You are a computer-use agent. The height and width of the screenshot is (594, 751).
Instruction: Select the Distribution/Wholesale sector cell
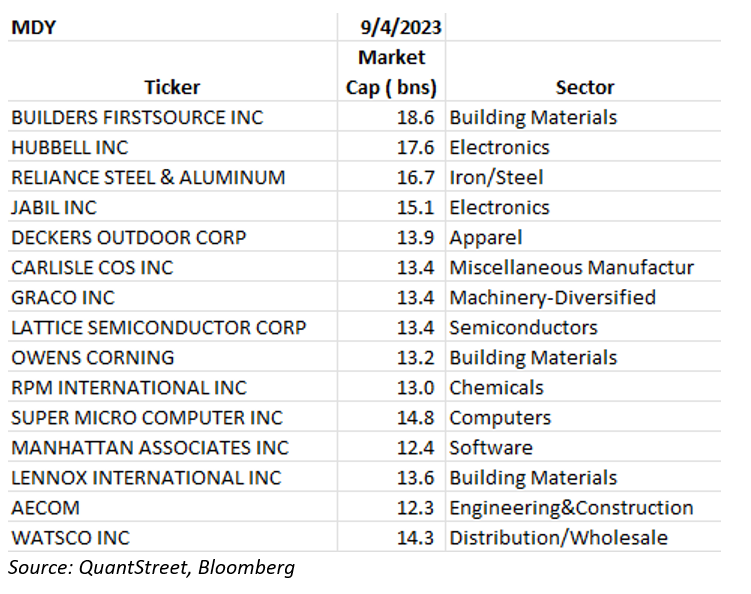click(558, 537)
